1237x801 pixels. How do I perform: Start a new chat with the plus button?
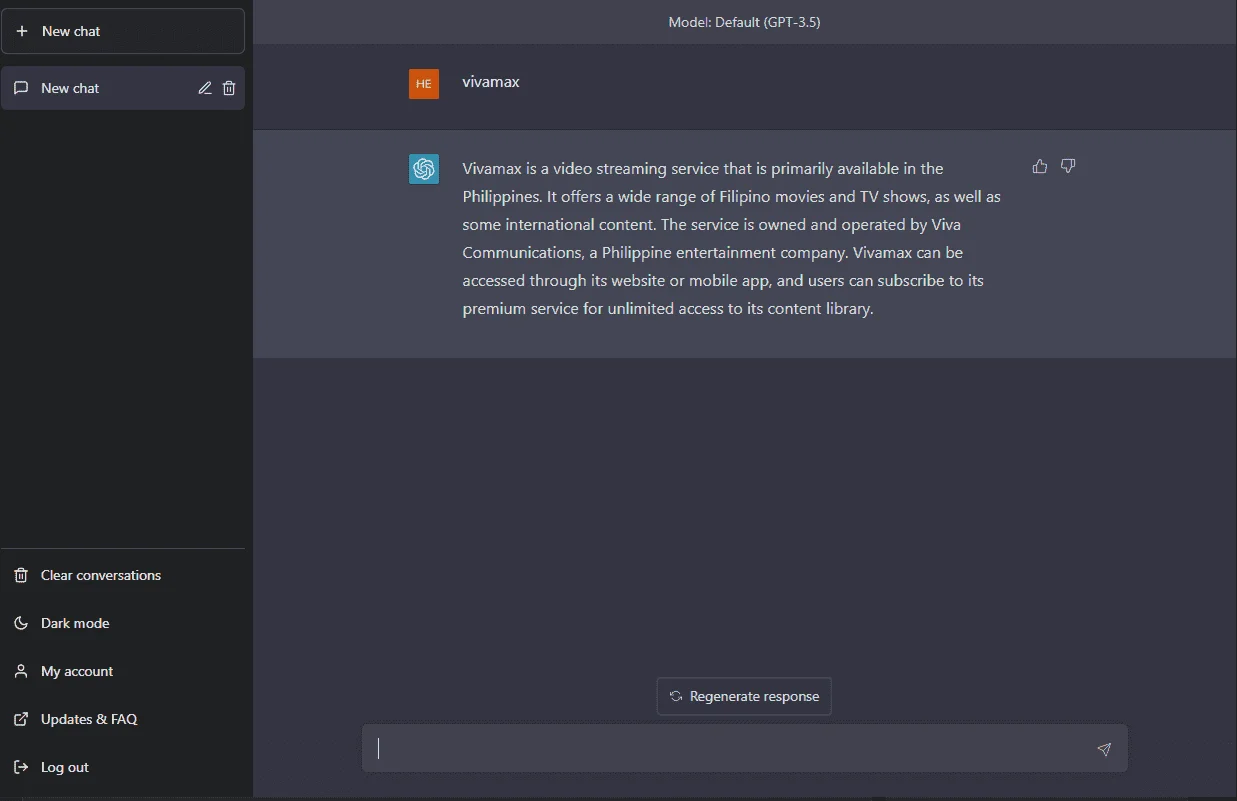123,31
